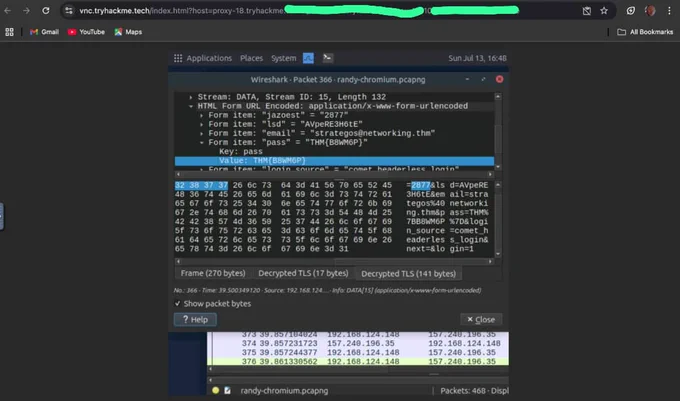Image resolution: width=680 pixels, height=401 pixels.
Task: Open capture file properties icon in status bar
Action: [227, 391]
